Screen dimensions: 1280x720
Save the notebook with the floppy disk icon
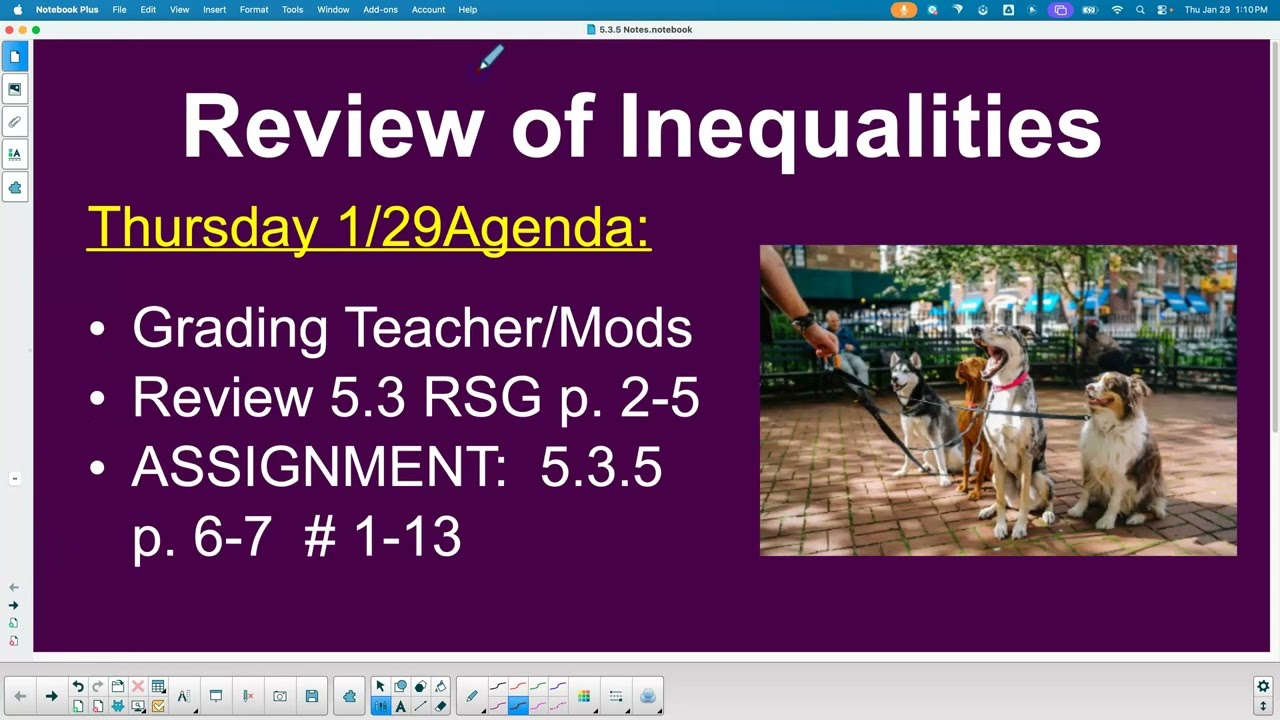(312, 696)
